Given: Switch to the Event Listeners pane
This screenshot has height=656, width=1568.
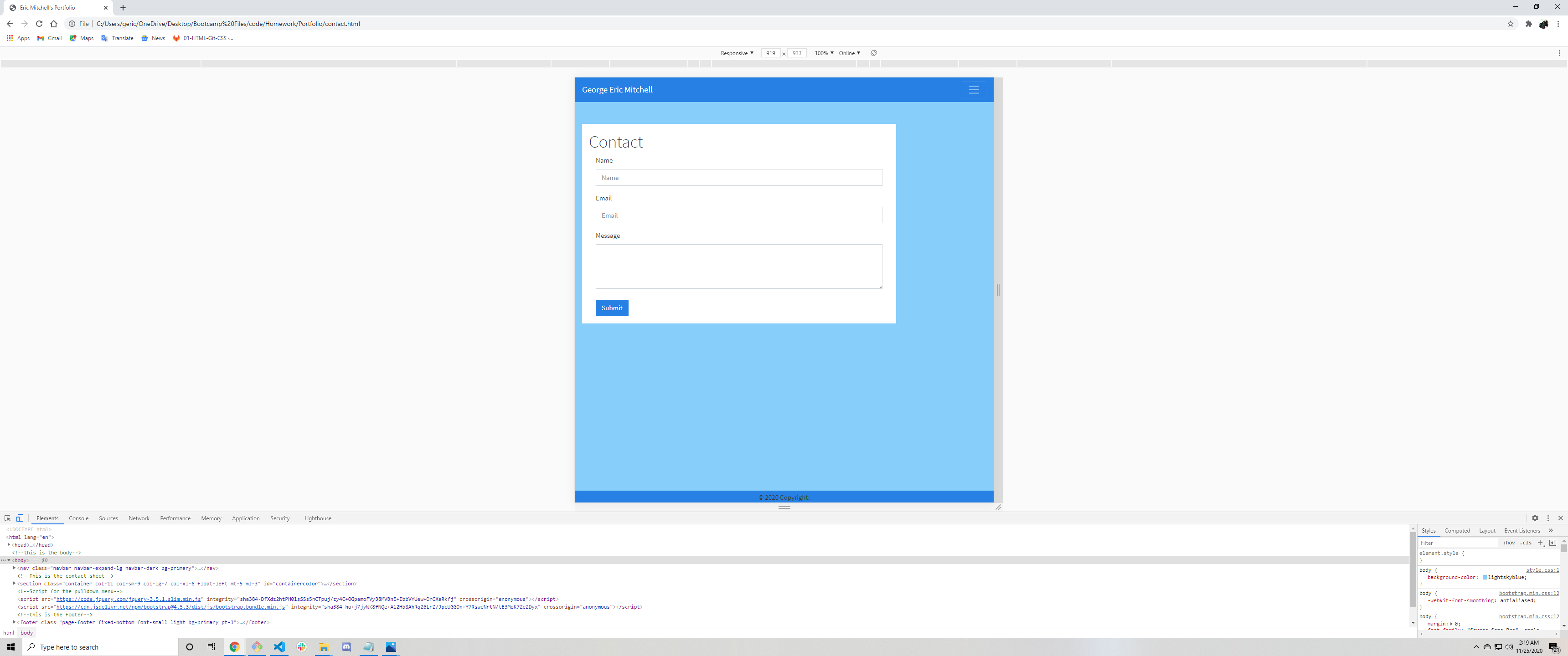Looking at the screenshot, I should (1522, 531).
